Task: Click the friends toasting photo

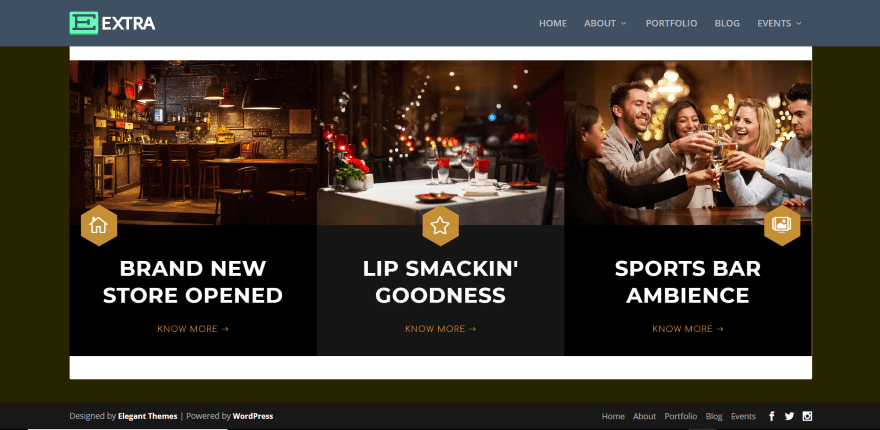Action: tap(688, 143)
